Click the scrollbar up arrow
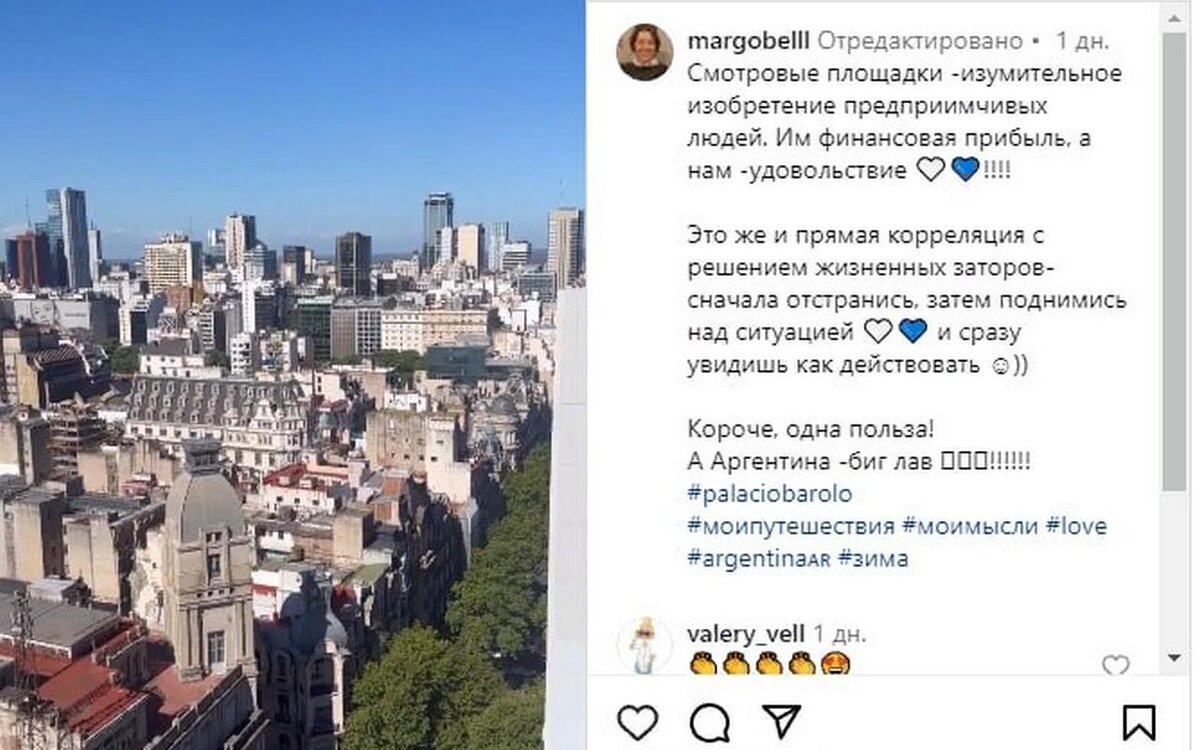Viewport: 1200px width, 750px height. (1174, 16)
